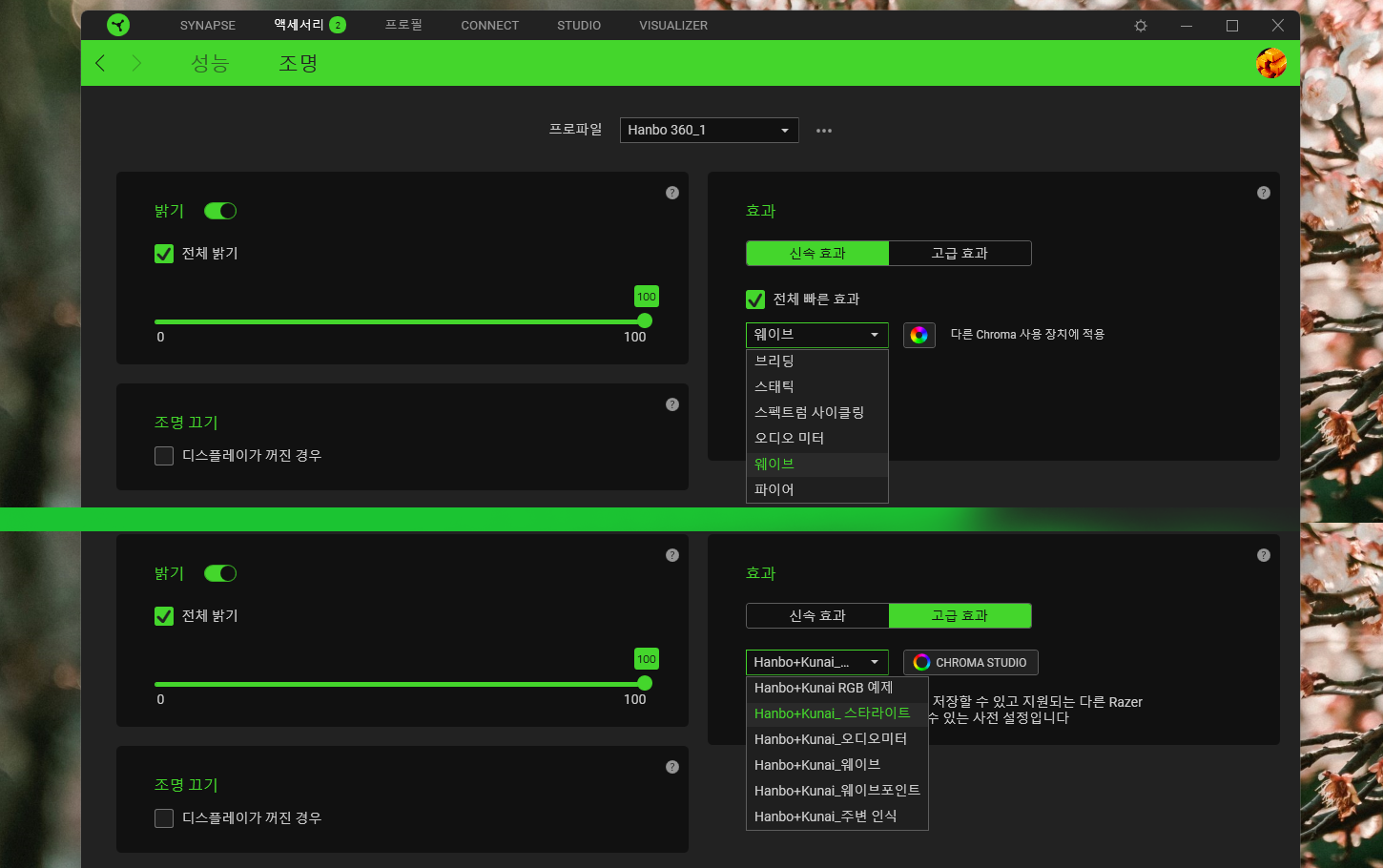Switch to VISUALIZER top tab
The image size is (1383, 868).
[x=673, y=26]
